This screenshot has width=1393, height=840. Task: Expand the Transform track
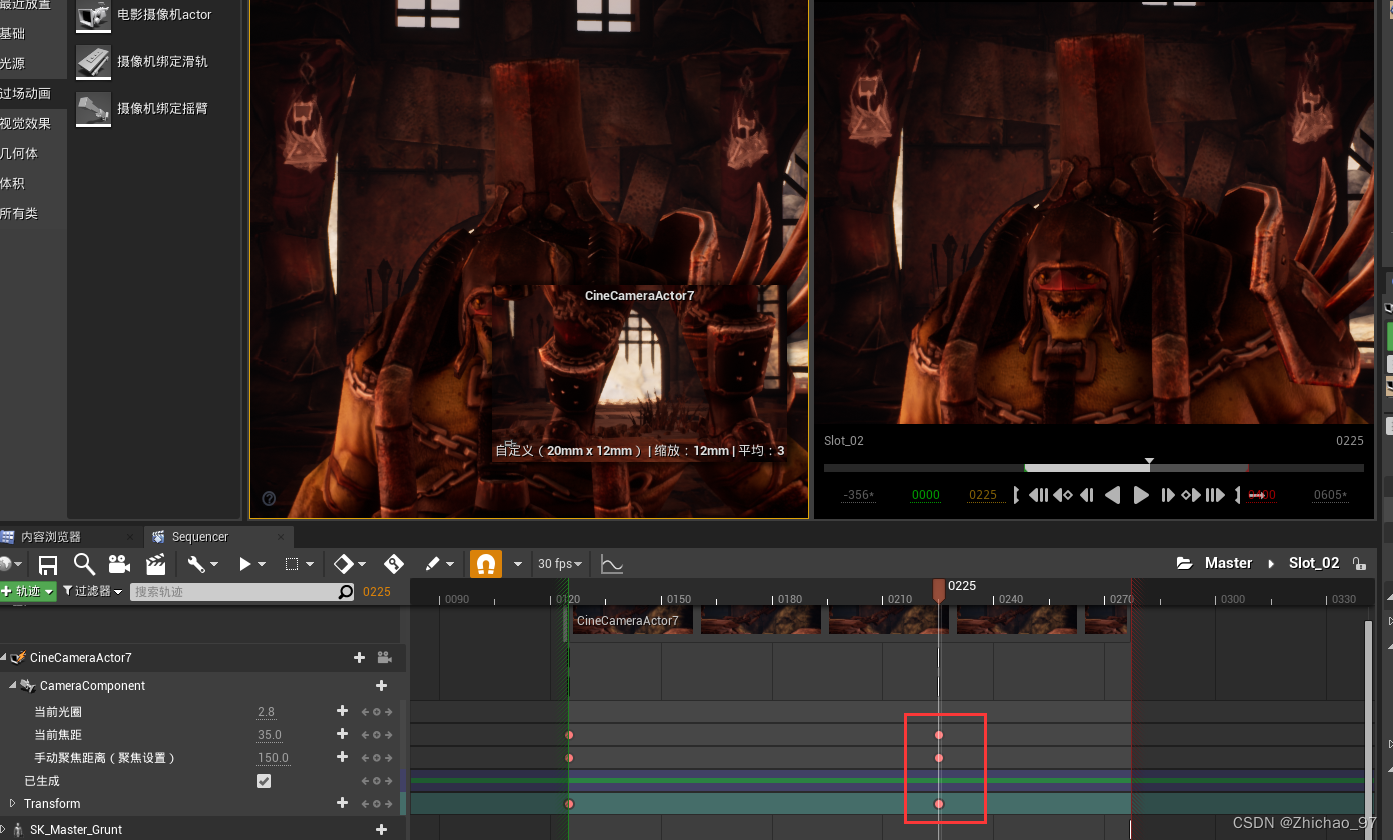point(13,803)
